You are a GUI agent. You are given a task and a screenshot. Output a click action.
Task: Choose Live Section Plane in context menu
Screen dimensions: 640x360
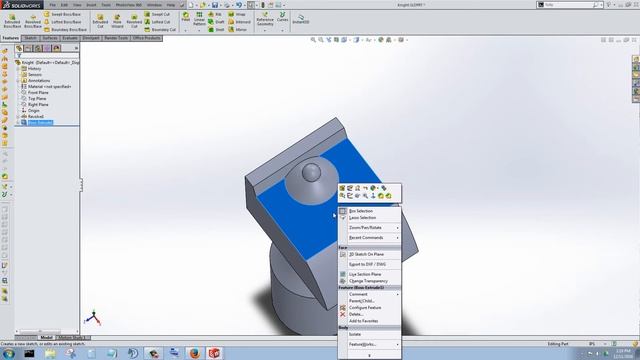pyautogui.click(x=369, y=274)
